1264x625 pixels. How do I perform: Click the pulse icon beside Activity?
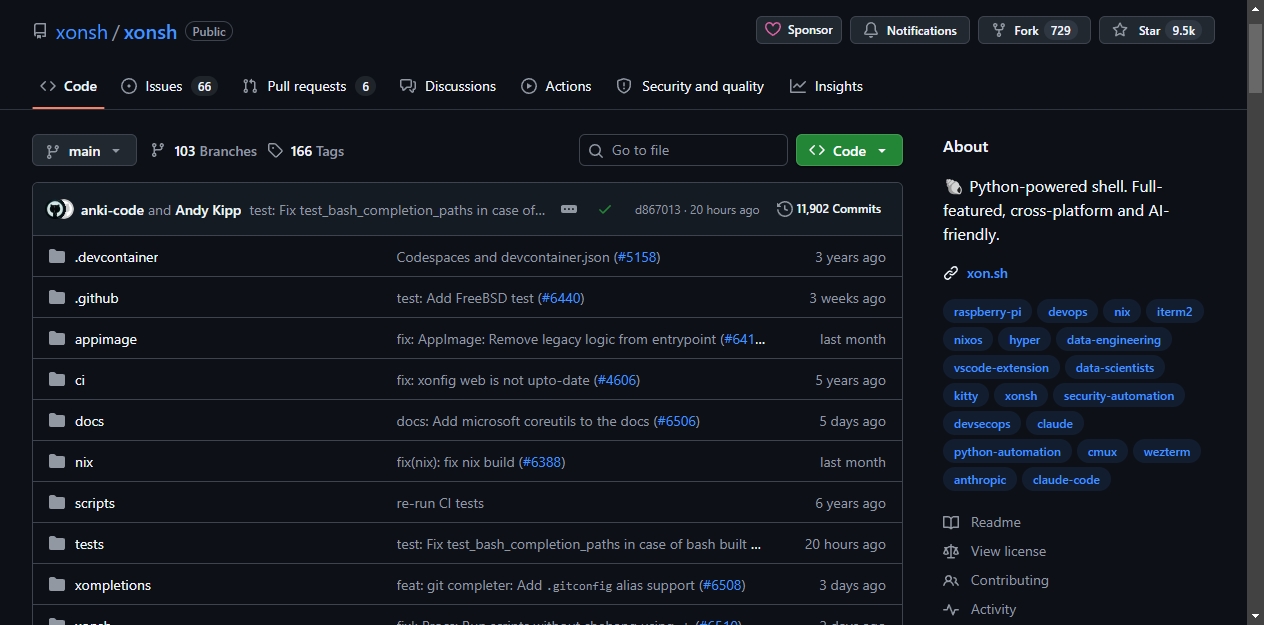(951, 609)
